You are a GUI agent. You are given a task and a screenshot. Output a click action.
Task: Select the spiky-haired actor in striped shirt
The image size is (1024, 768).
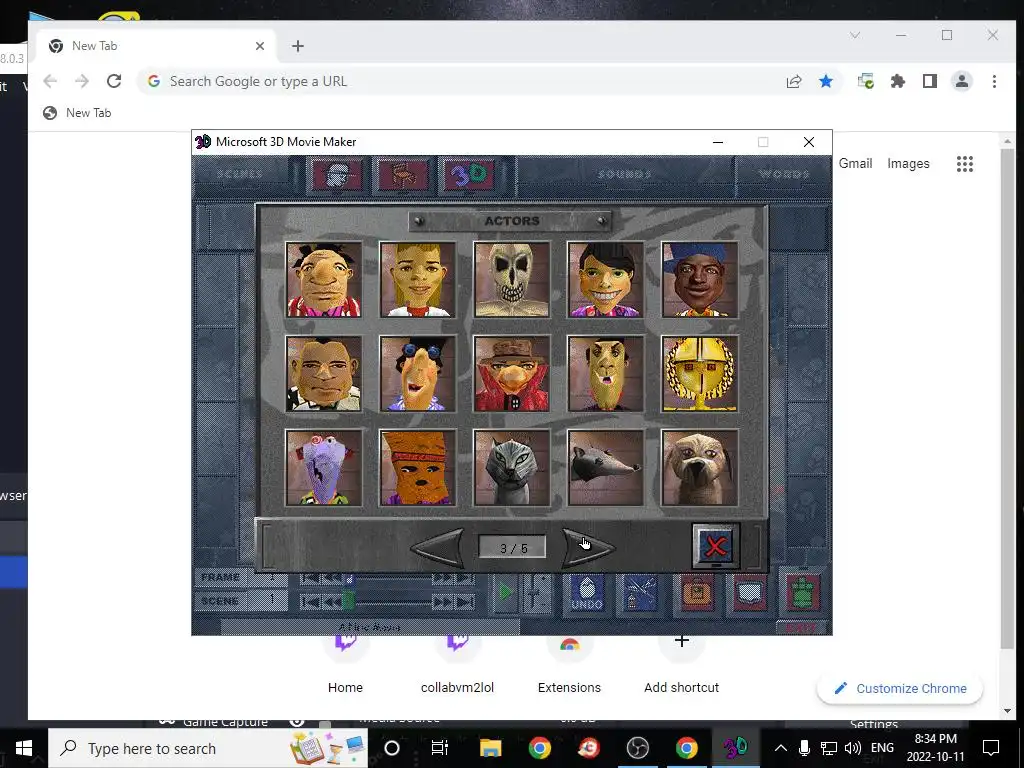tap(323, 280)
